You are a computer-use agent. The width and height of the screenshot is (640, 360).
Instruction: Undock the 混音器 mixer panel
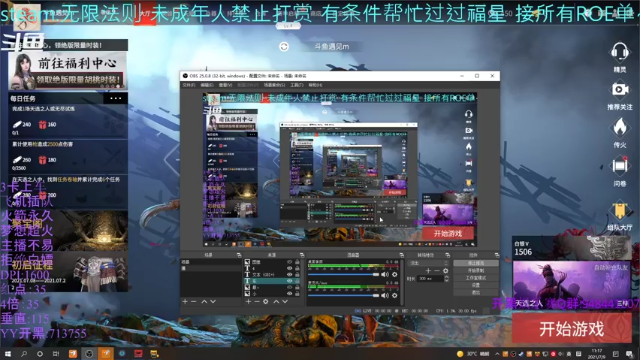pos(402,255)
